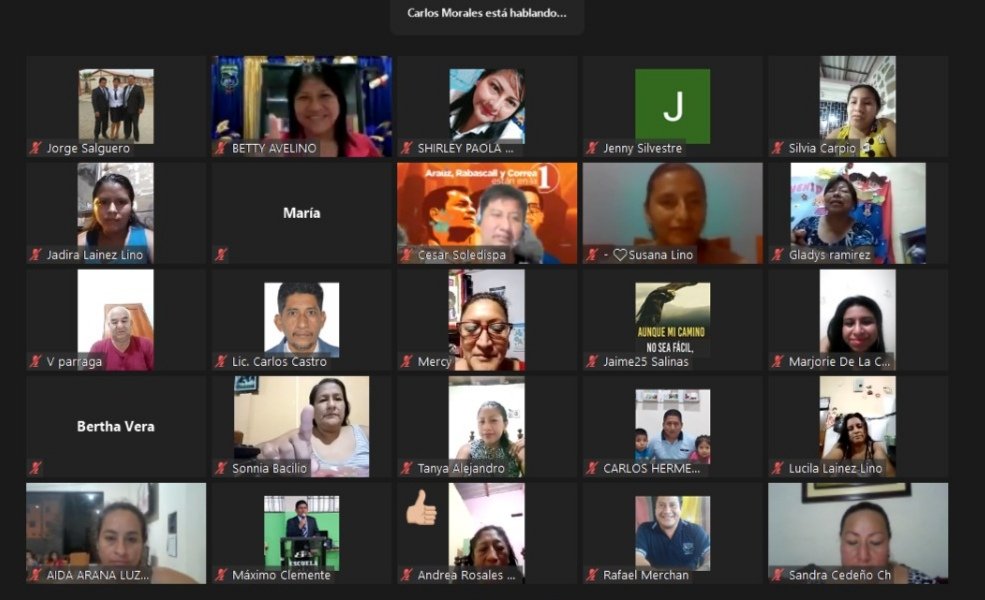The height and width of the screenshot is (600, 985).
Task: Select Cesar Soledispa's orange banner video
Action: click(x=487, y=213)
